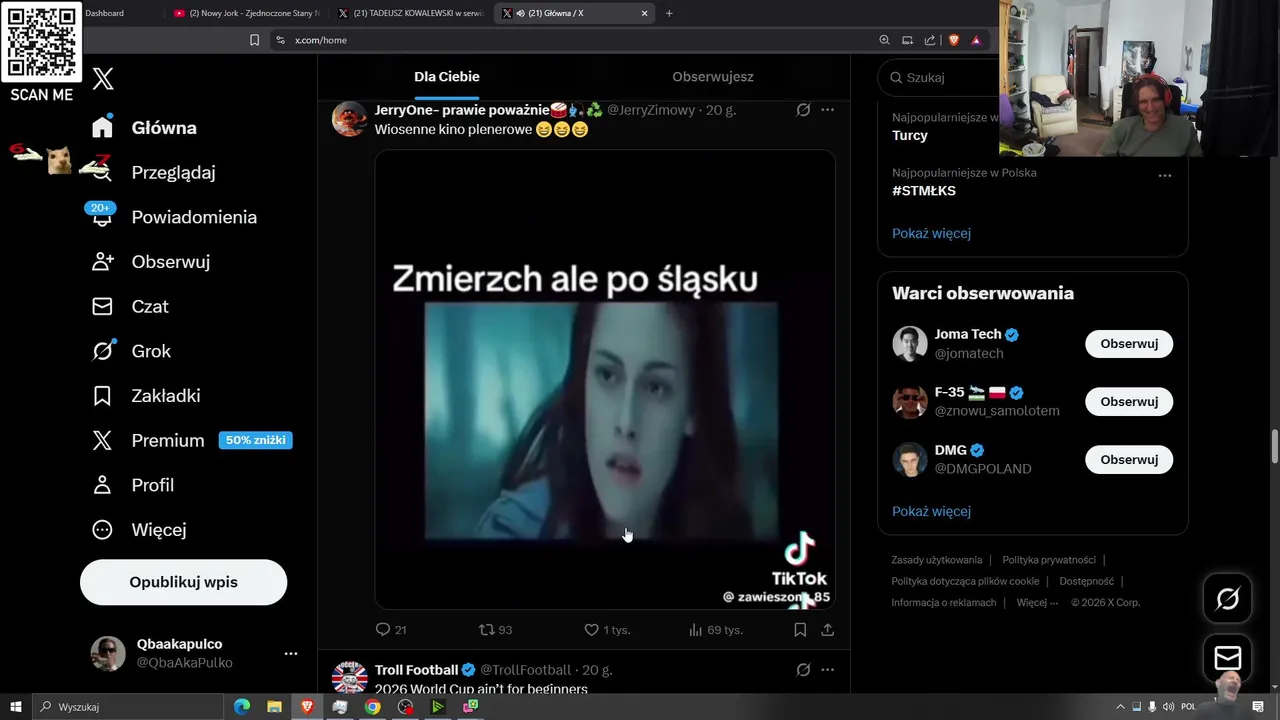The height and width of the screenshot is (720, 1280).
Task: Close the Główna / X browser tab
Action: (x=644, y=13)
